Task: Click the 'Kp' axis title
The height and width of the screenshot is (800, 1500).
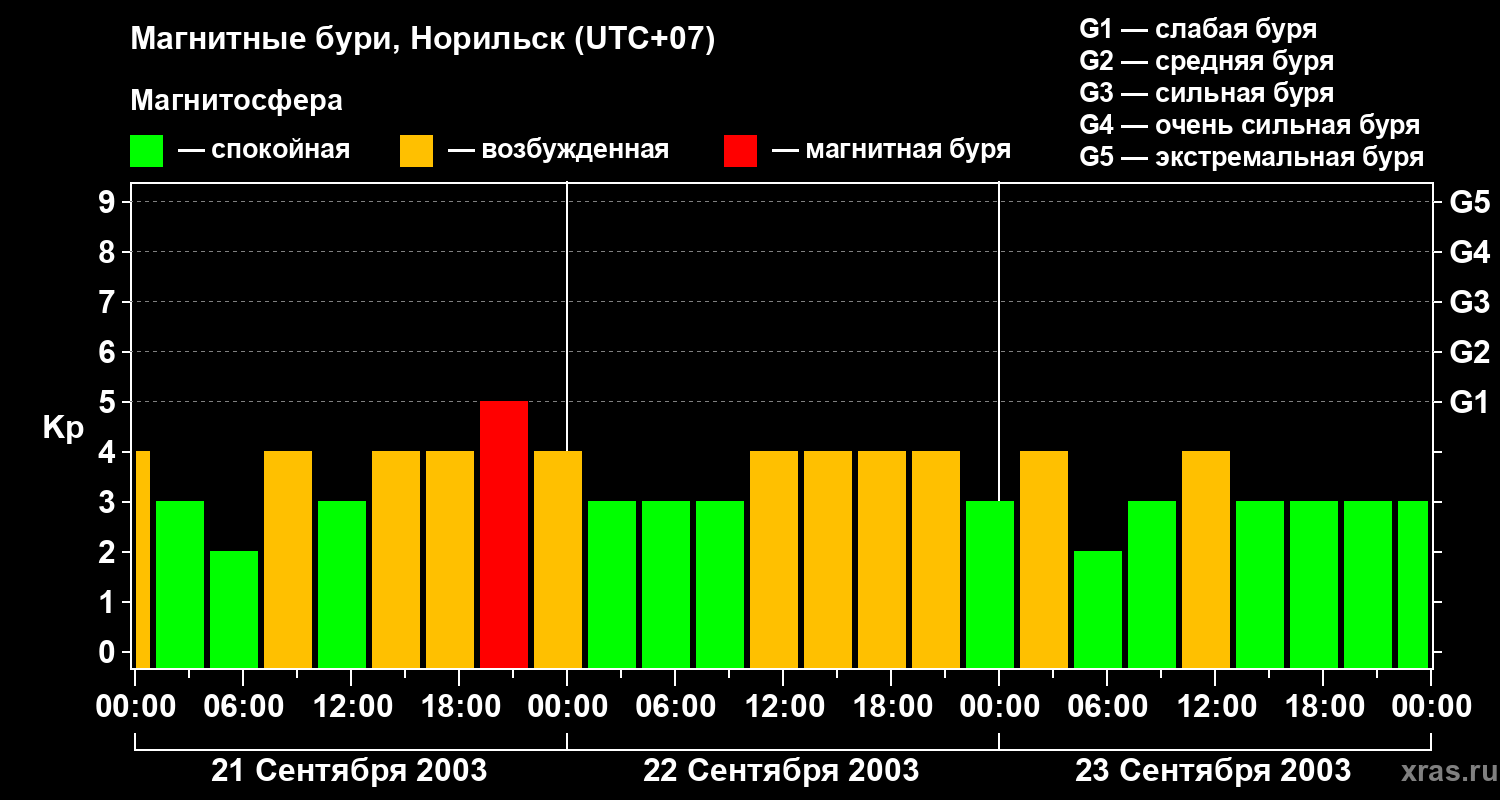Action: tap(62, 428)
